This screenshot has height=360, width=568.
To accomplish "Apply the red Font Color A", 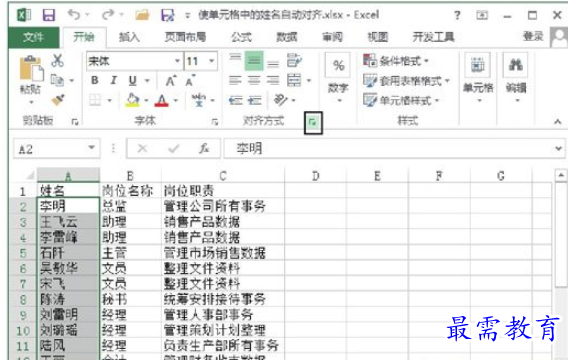I will coord(162,100).
